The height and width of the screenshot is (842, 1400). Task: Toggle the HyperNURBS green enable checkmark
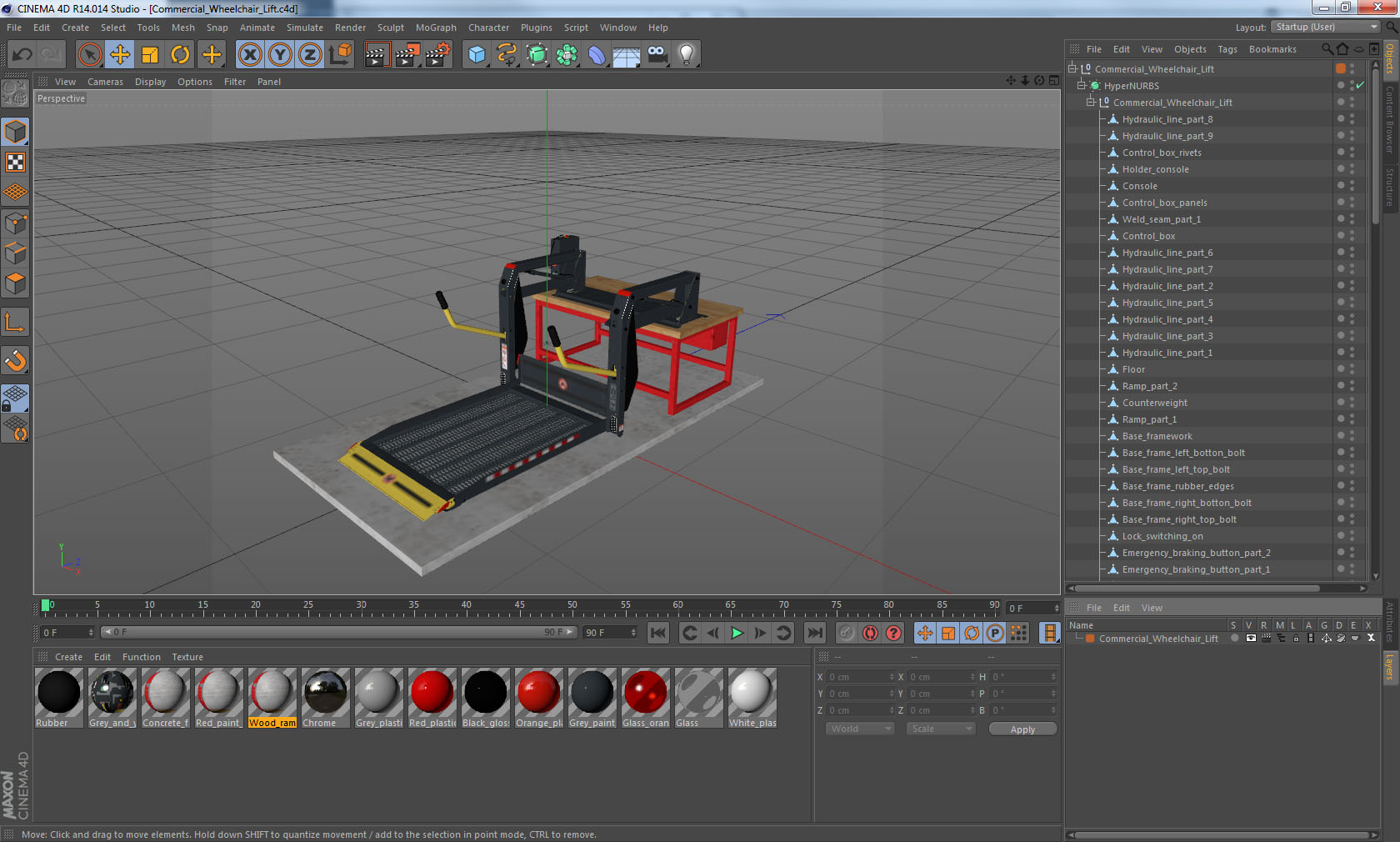pos(1361,85)
